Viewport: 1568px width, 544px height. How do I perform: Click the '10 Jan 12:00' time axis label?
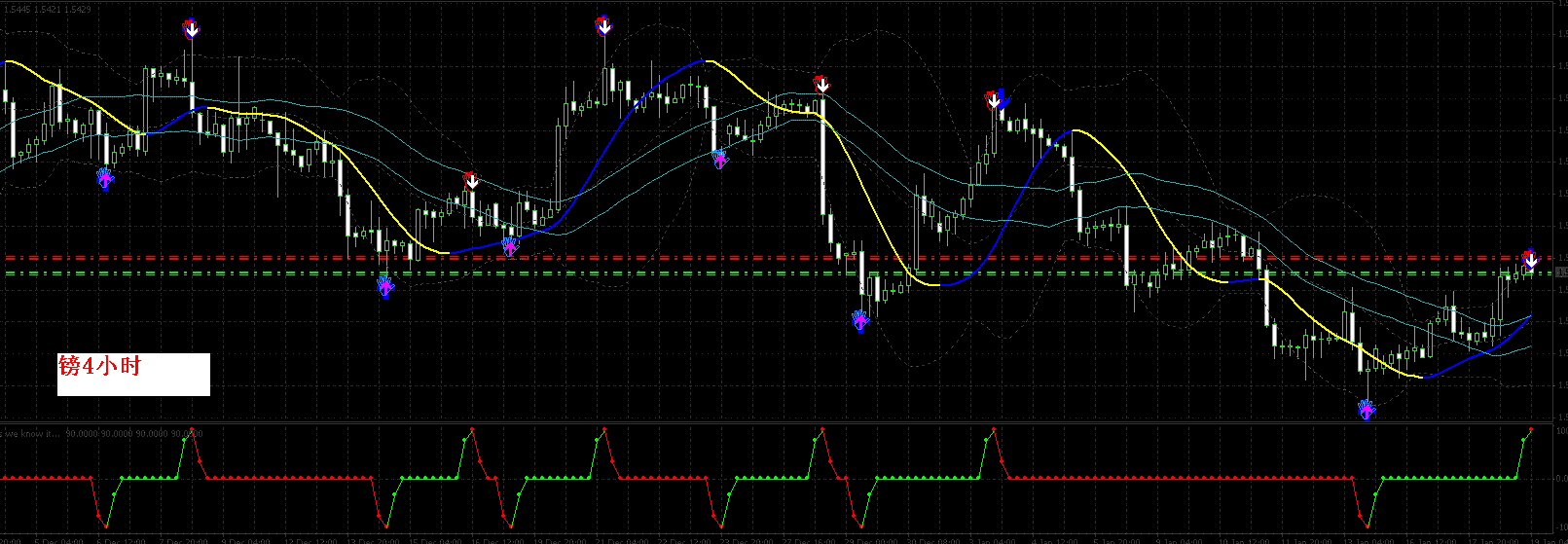click(x=1243, y=541)
